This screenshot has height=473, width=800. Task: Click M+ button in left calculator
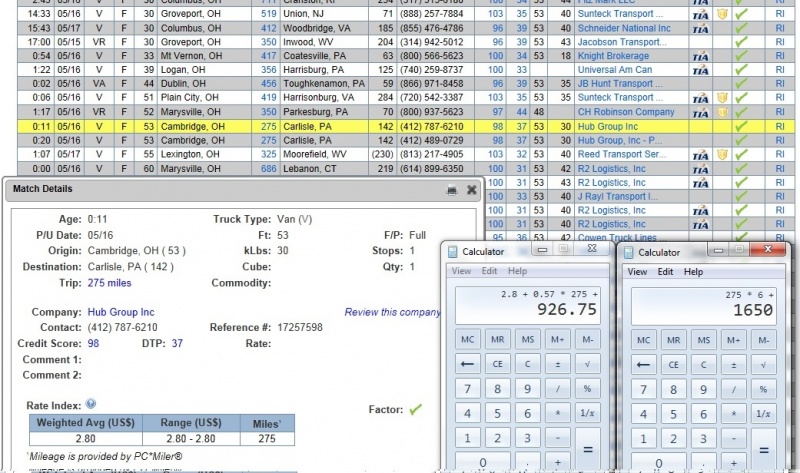(557, 339)
